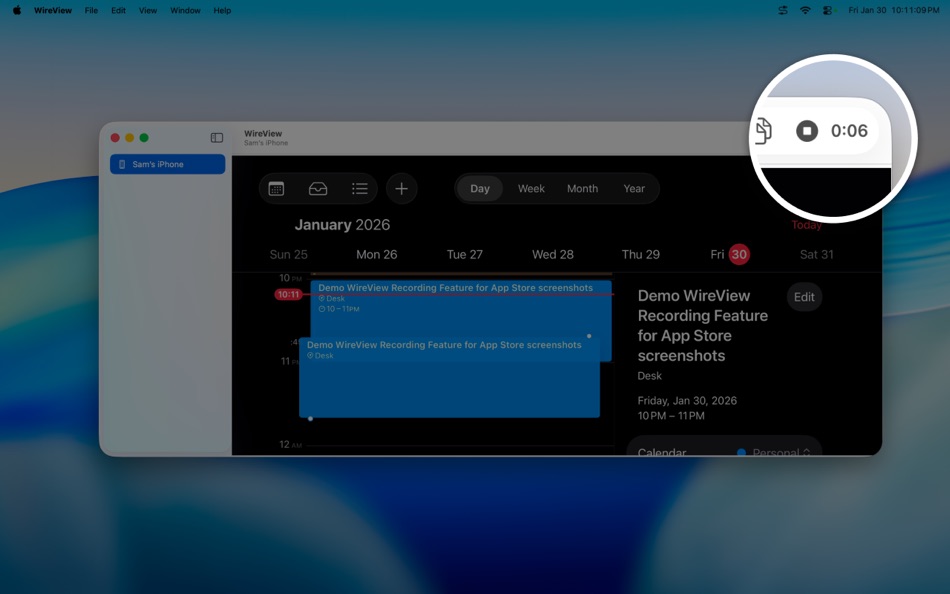Keep Day view selected by clicking Day
Screen dimensions: 950x594
point(479,188)
